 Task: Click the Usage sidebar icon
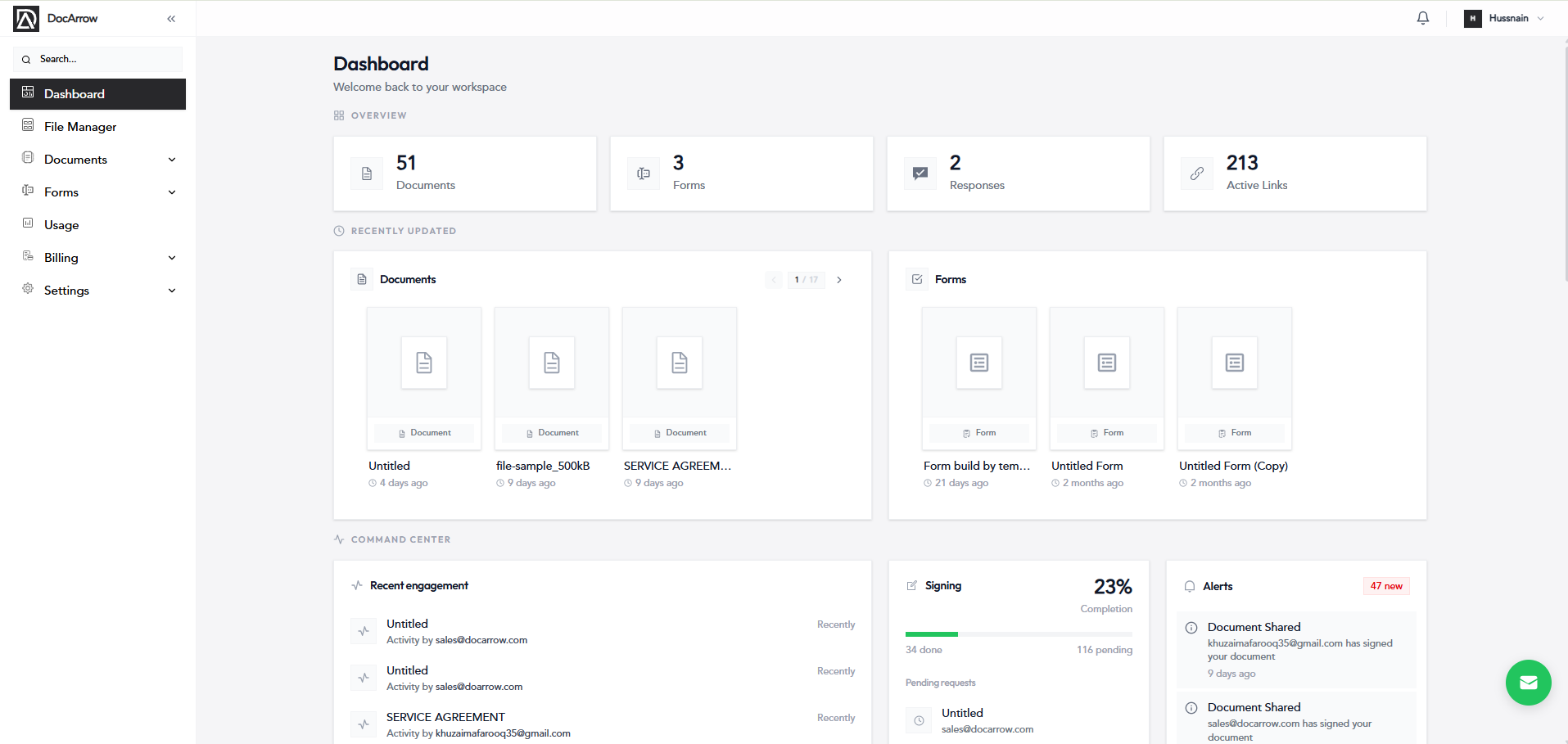[28, 223]
